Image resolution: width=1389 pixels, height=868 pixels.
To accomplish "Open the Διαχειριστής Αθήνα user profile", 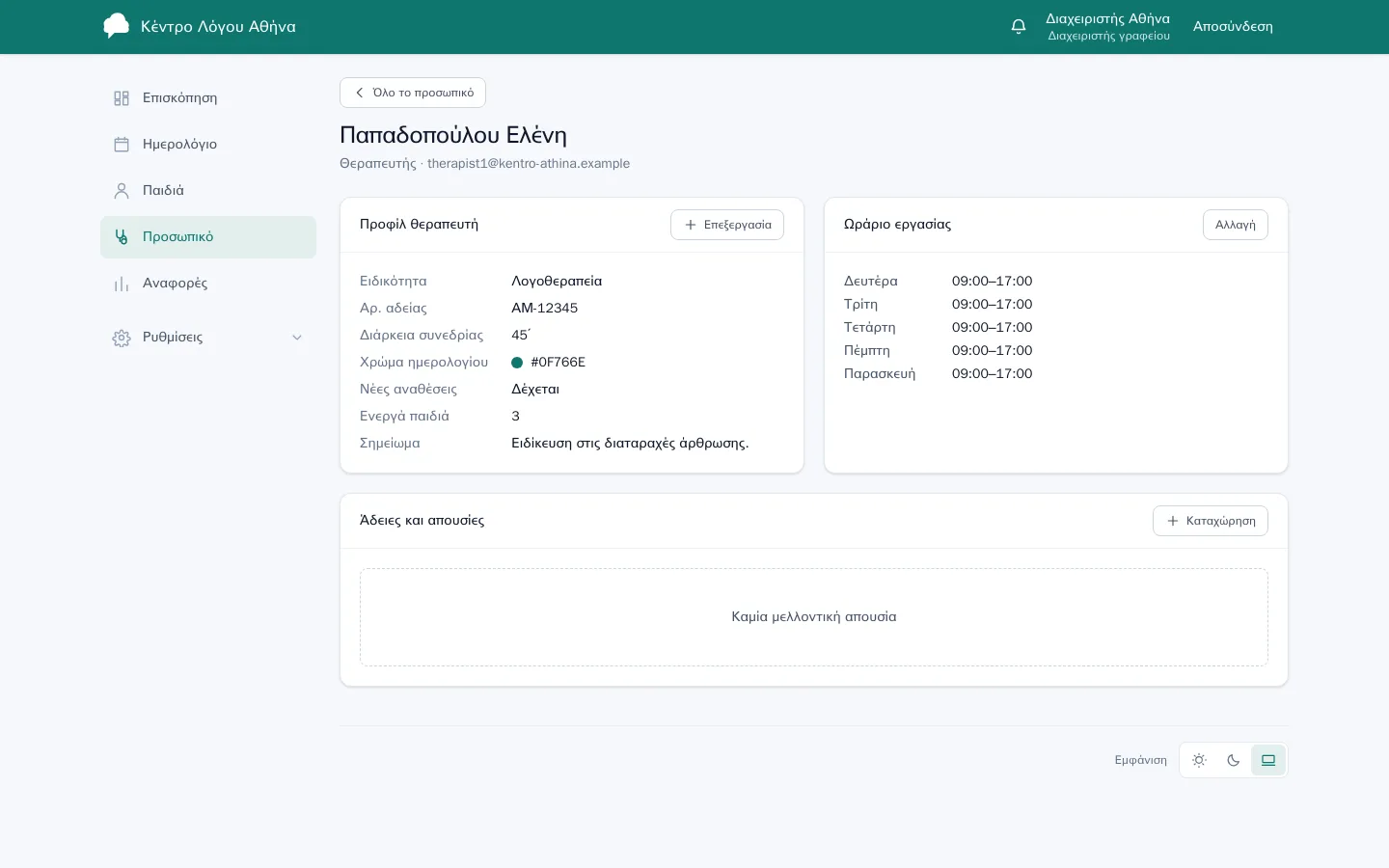I will pyautogui.click(x=1108, y=26).
